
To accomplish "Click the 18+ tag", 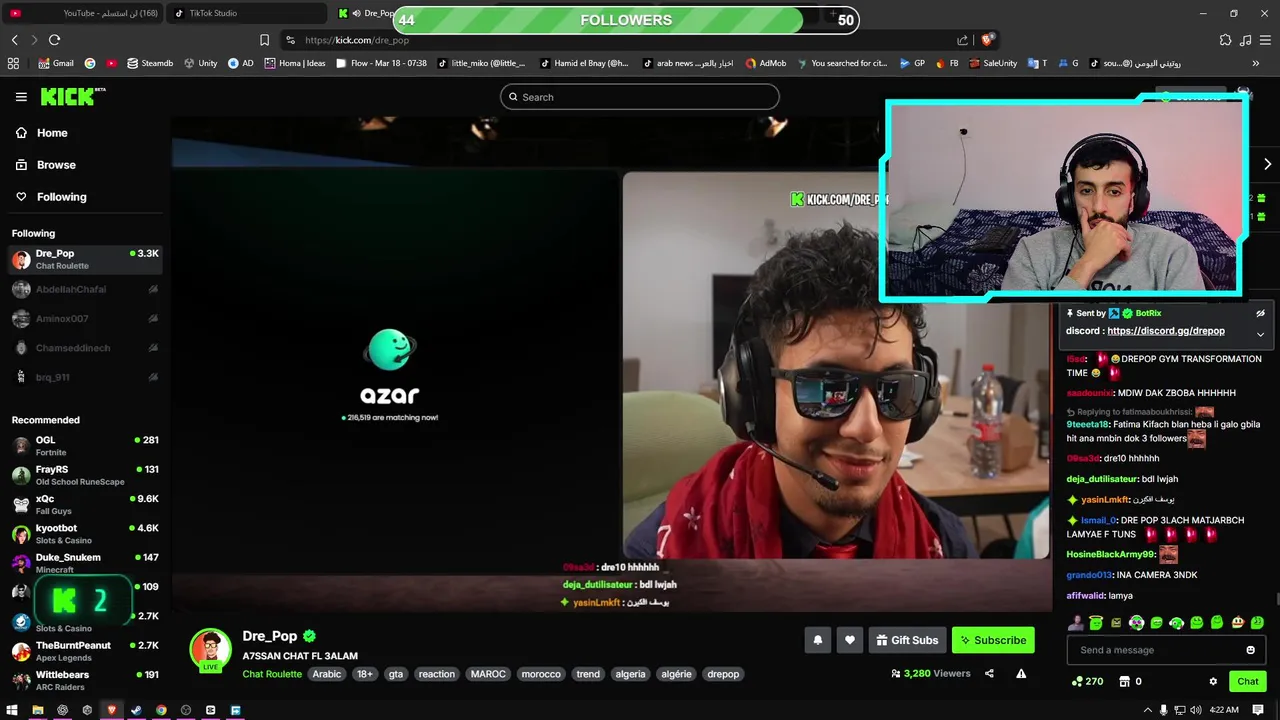I will pyautogui.click(x=365, y=674).
